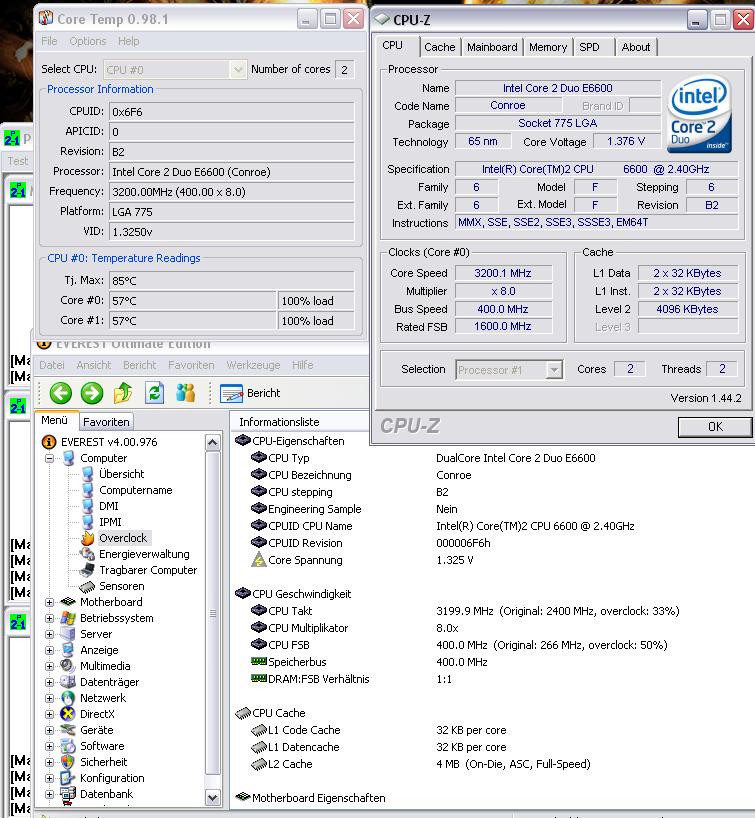Expand the Anzeige tree node
The height and width of the screenshot is (818, 755).
(50, 651)
